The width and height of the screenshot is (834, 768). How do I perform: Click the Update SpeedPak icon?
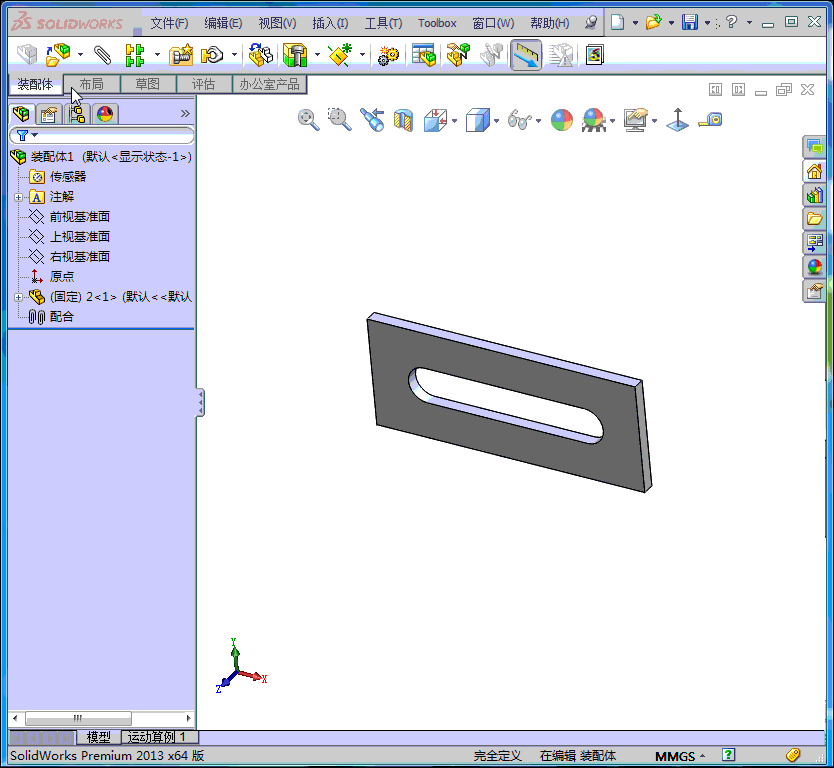click(x=561, y=55)
